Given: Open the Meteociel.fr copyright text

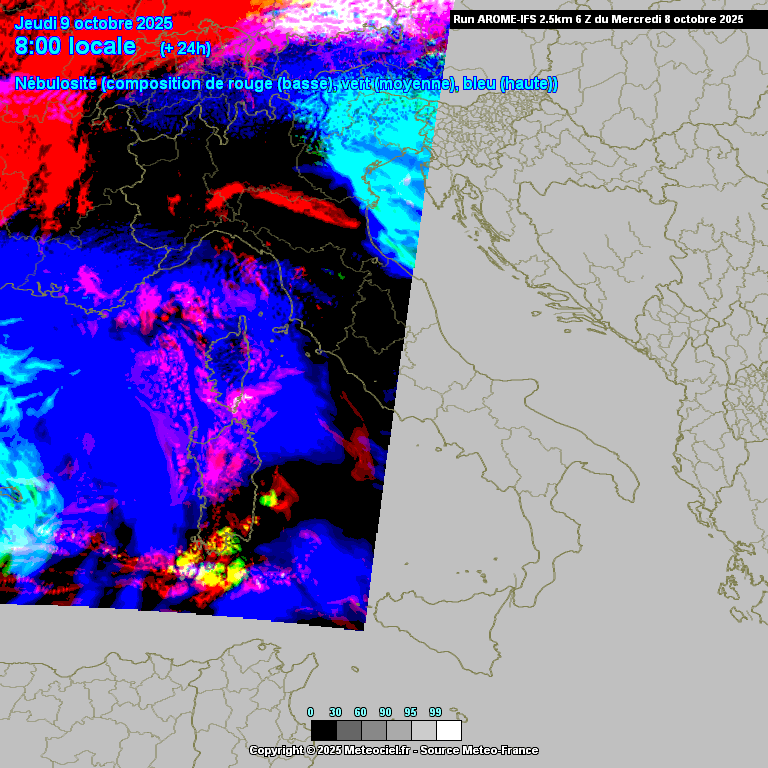Looking at the screenshot, I should click(x=393, y=750).
